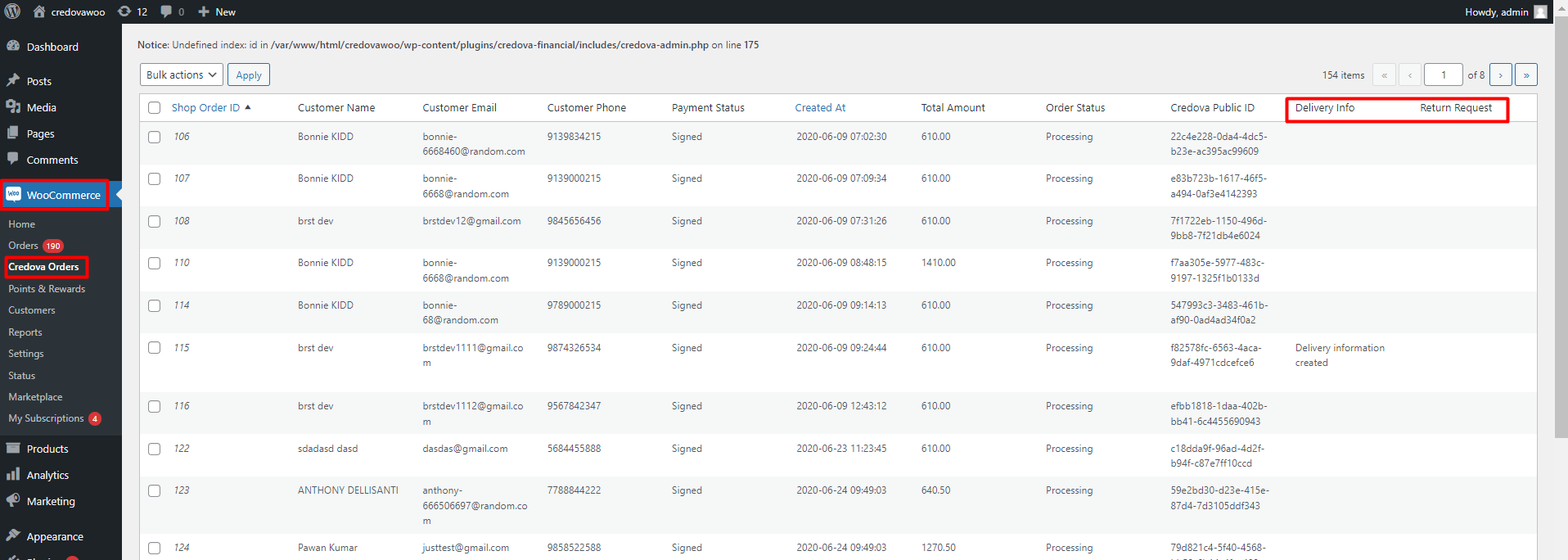Click the current page number field
The height and width of the screenshot is (560, 1568).
[x=1444, y=75]
